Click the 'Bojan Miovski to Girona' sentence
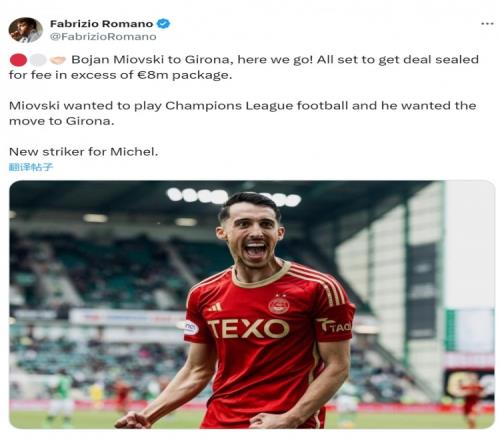This screenshot has width=500, height=440. (x=151, y=60)
